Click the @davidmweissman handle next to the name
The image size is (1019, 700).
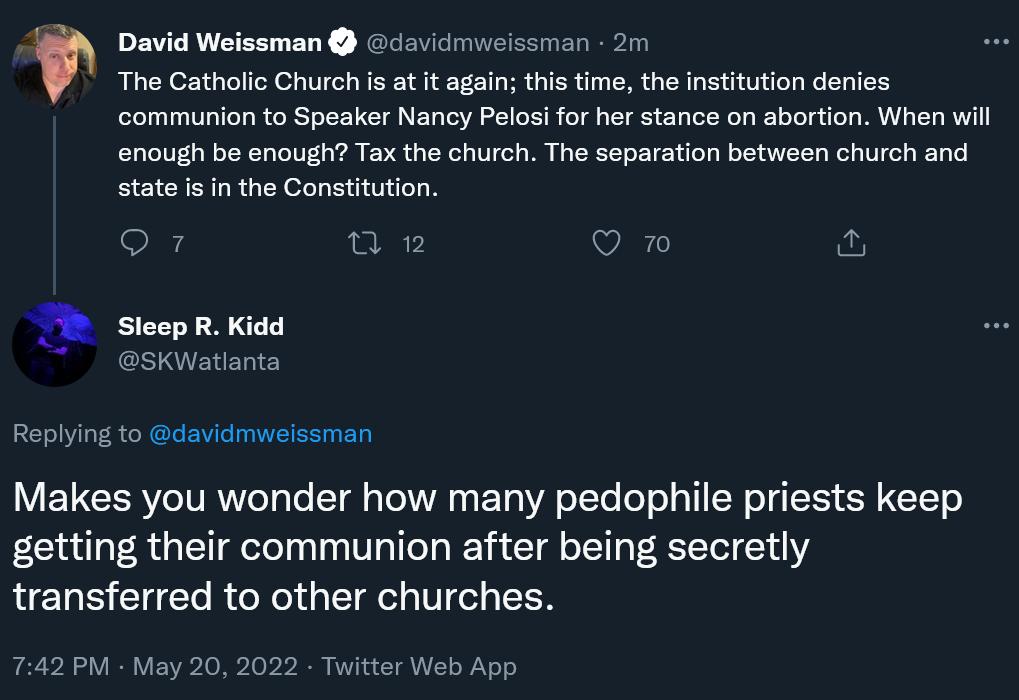pyautogui.click(x=478, y=42)
